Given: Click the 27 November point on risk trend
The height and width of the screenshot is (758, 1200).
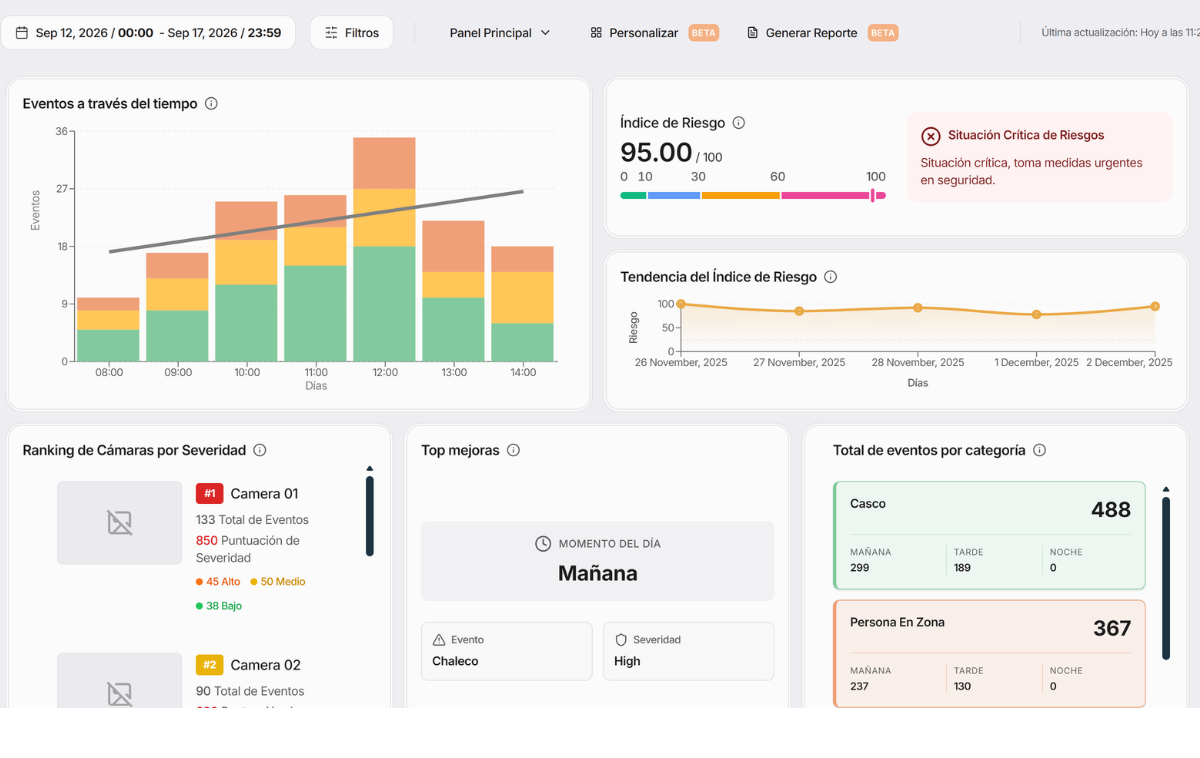Looking at the screenshot, I should tap(799, 311).
